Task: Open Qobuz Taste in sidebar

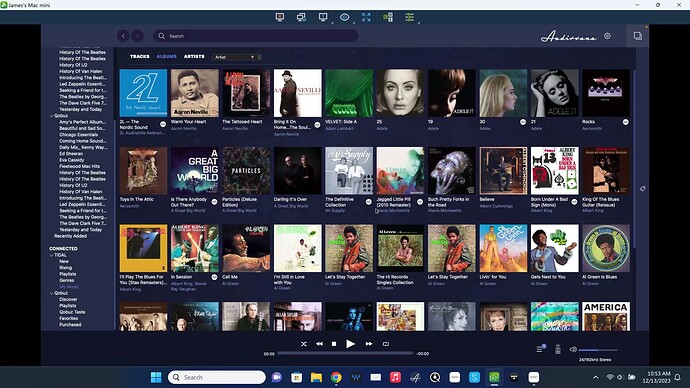Action: [x=72, y=312]
